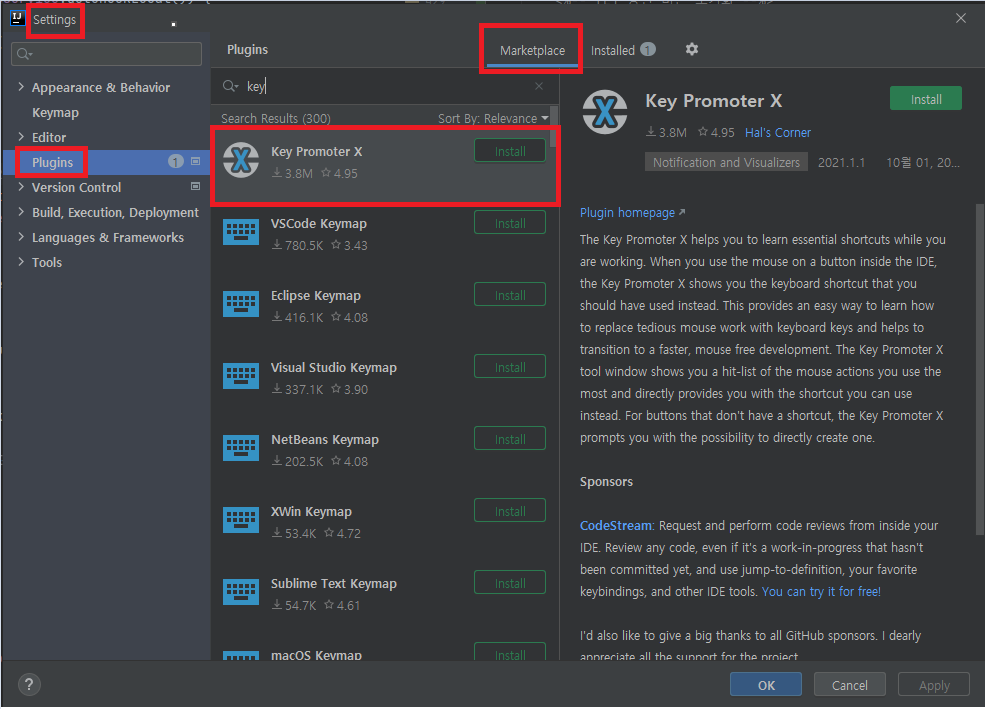Image resolution: width=985 pixels, height=709 pixels.
Task: Expand Languages & Frameworks node
Action: [x=21, y=237]
